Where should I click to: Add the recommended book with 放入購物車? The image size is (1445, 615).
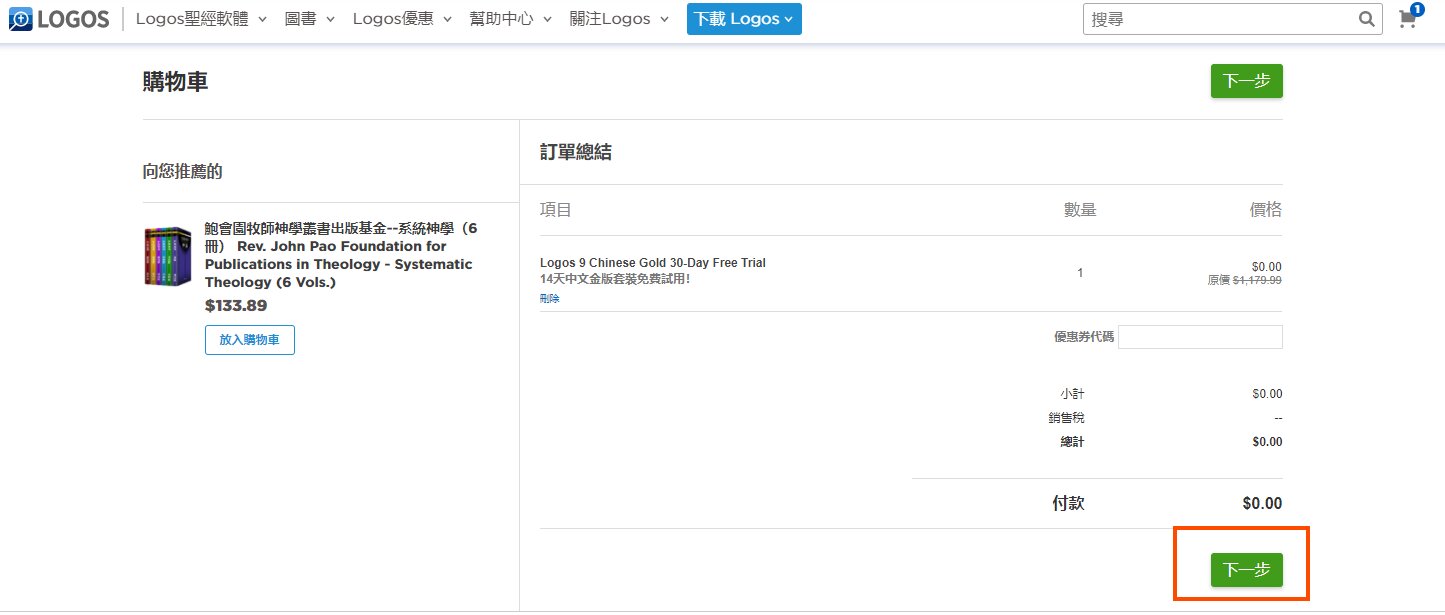click(x=250, y=340)
